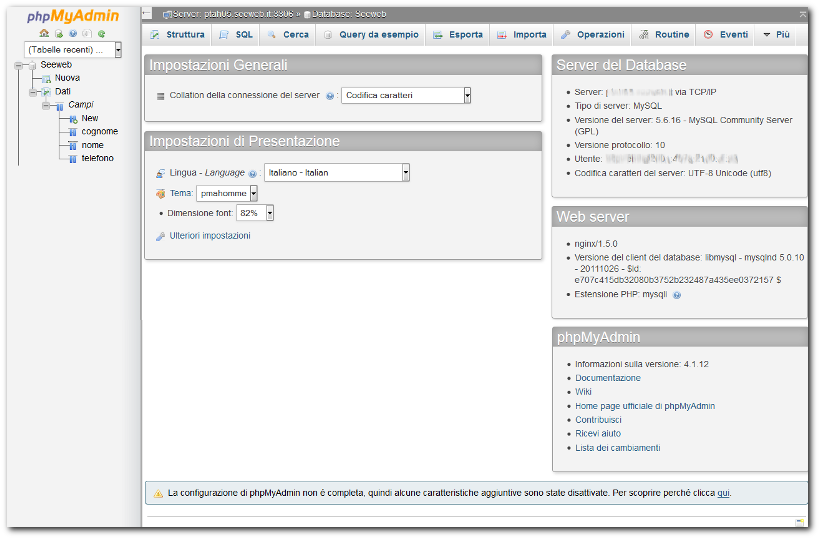Click the 'nginx/1.5.0' web server entry
Viewport: 820px width, 539px height.
(x=596, y=245)
